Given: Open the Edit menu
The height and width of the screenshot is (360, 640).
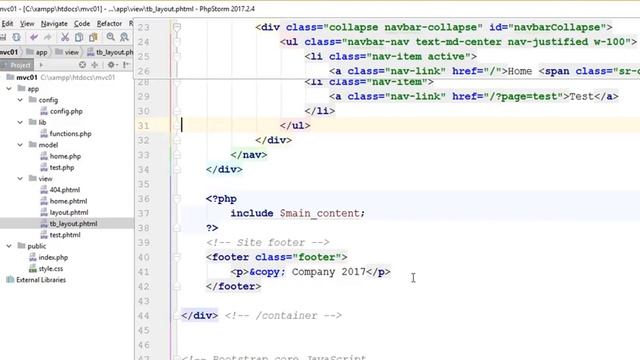Looking at the screenshot, I should 7,24.
